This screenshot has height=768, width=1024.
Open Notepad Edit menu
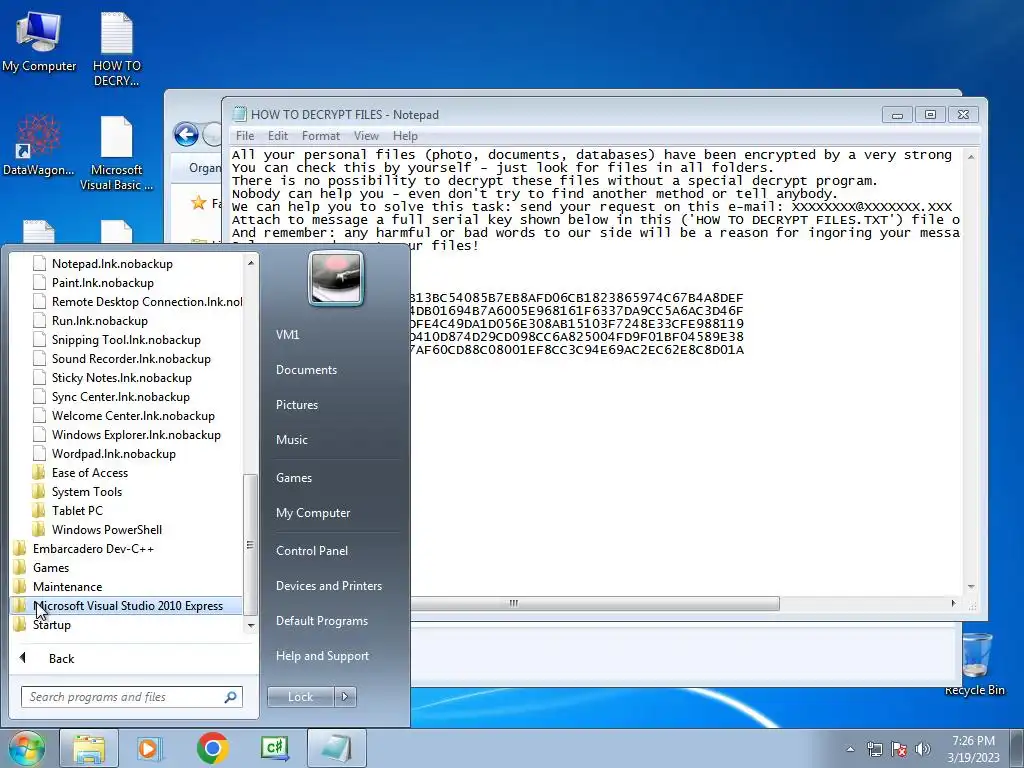click(x=278, y=136)
